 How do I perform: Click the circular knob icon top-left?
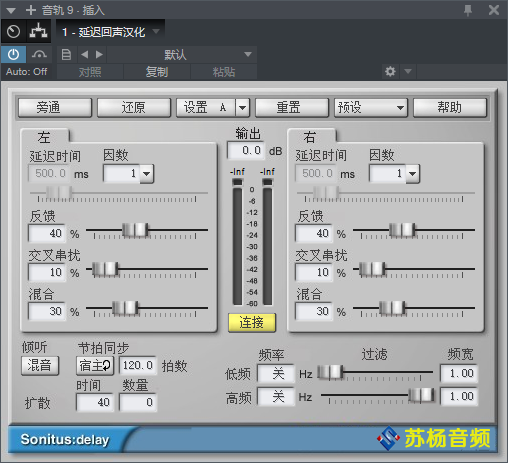coord(13,32)
